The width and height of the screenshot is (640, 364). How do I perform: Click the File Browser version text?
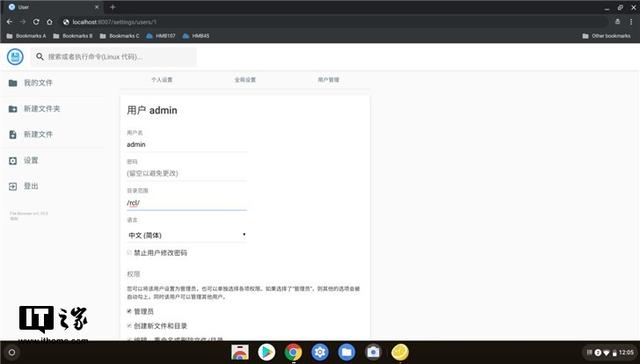point(29,213)
